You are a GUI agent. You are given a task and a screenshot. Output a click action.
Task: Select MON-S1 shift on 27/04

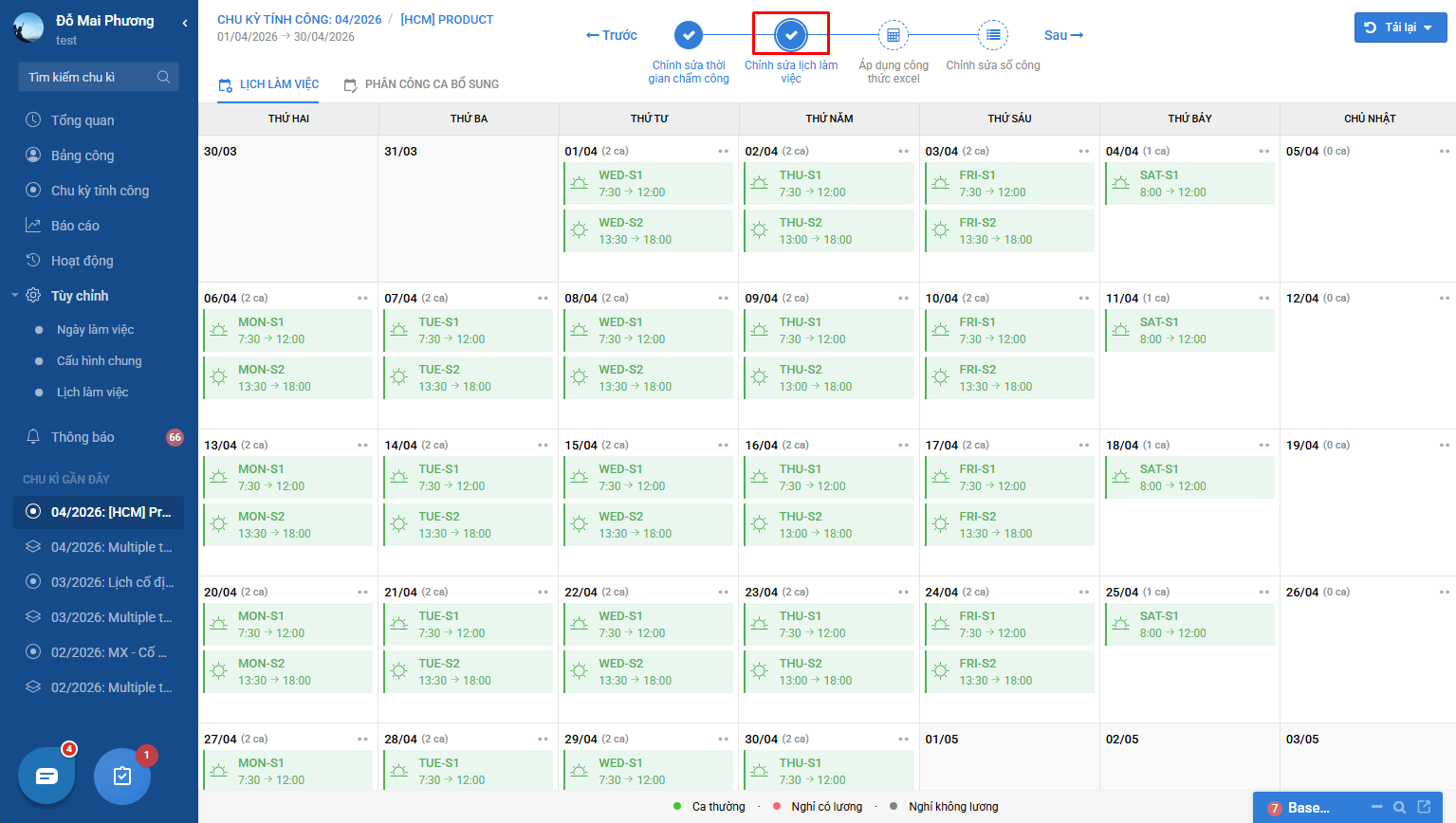pyautogui.click(x=288, y=771)
